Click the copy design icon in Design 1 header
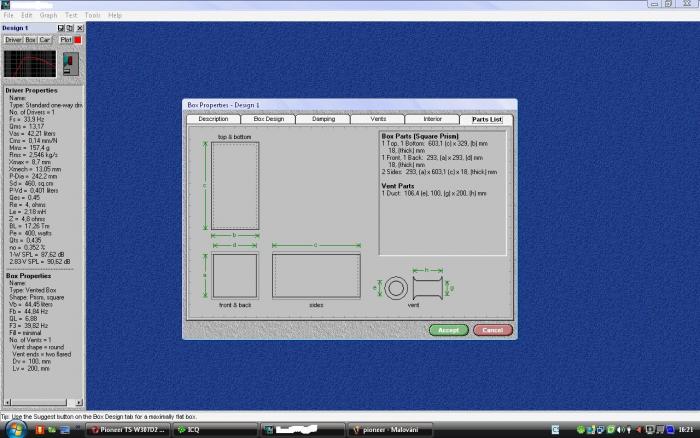 point(69,28)
